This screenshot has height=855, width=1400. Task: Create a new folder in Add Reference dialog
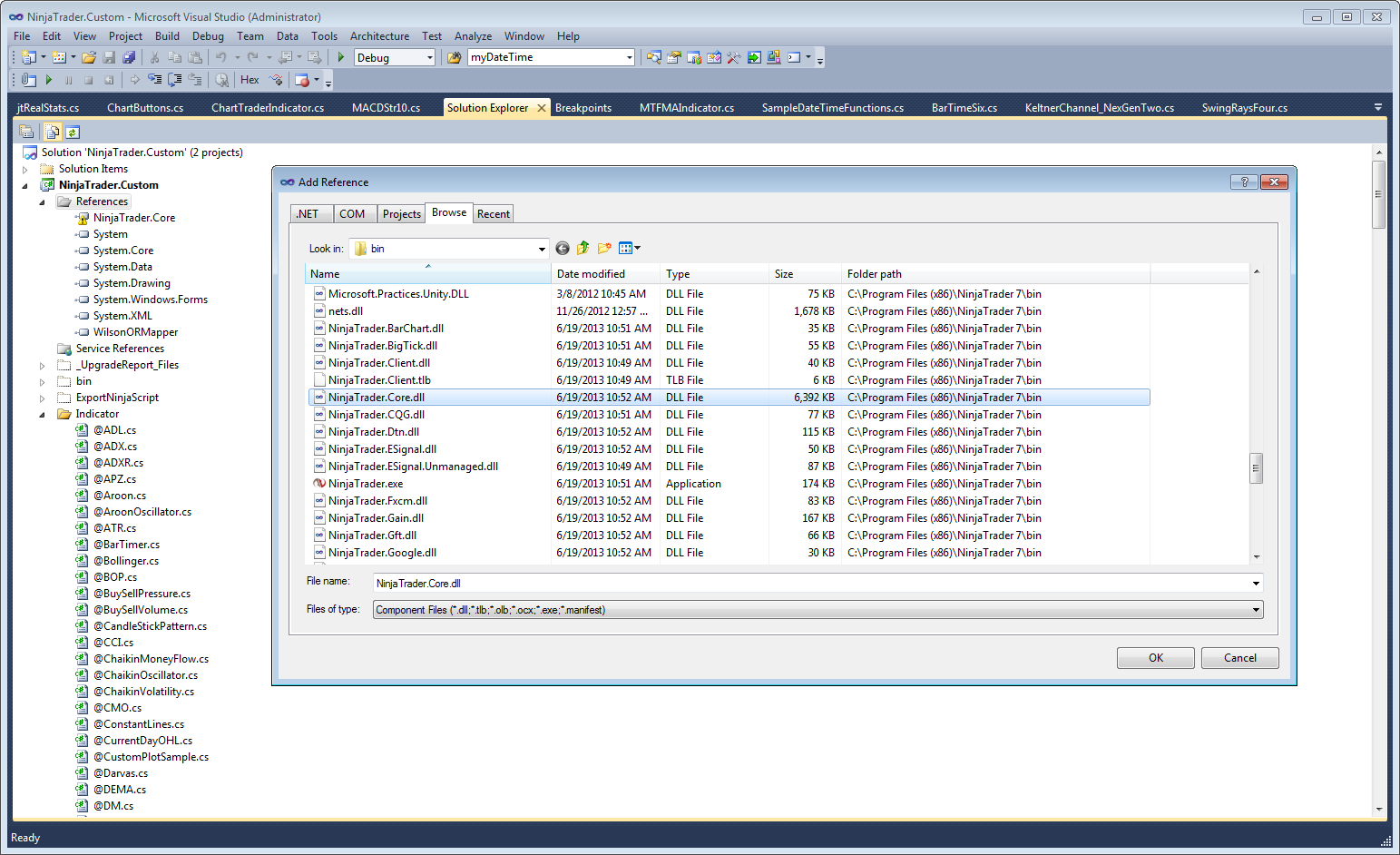coord(604,248)
